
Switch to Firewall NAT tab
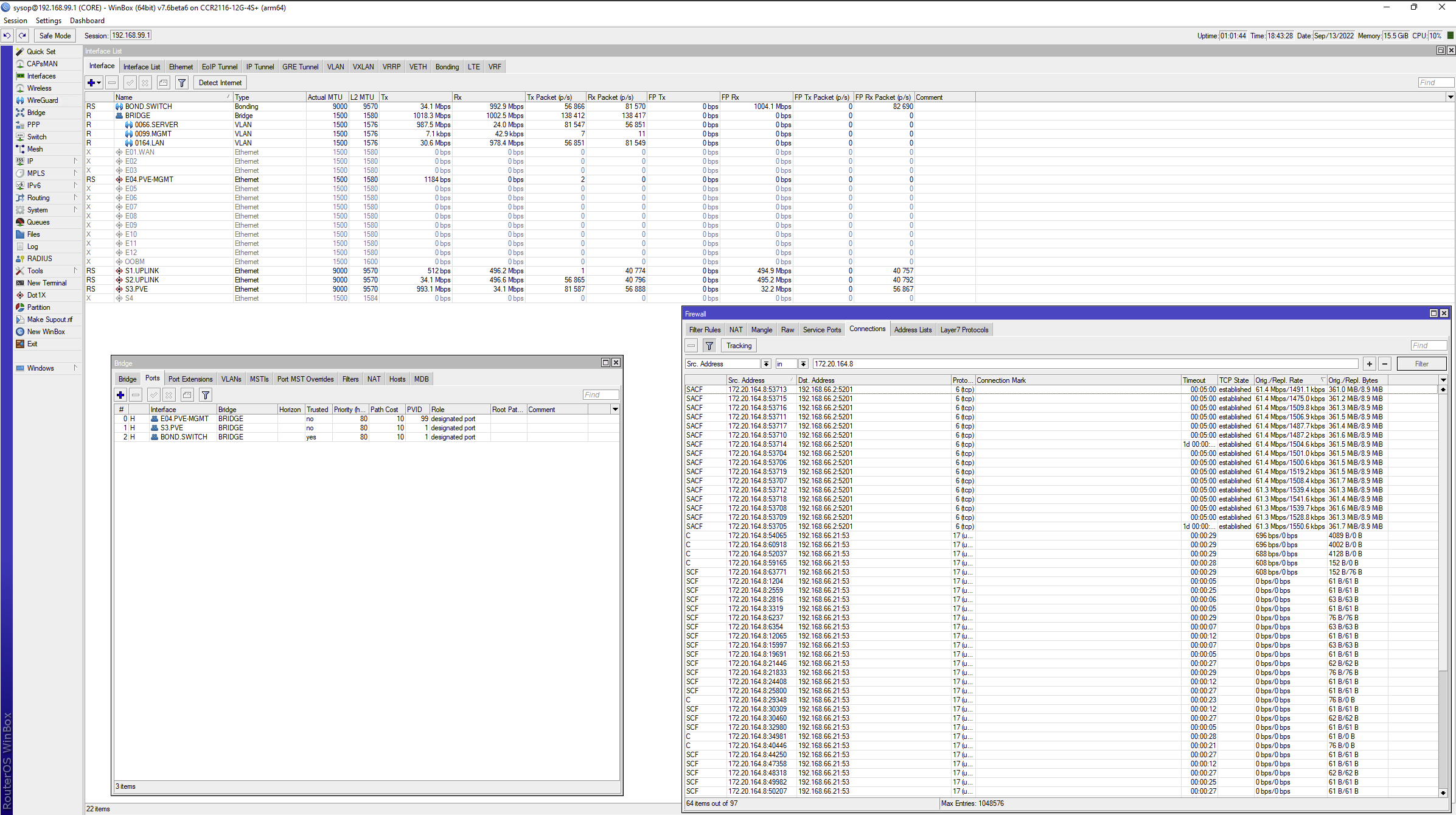click(x=736, y=330)
